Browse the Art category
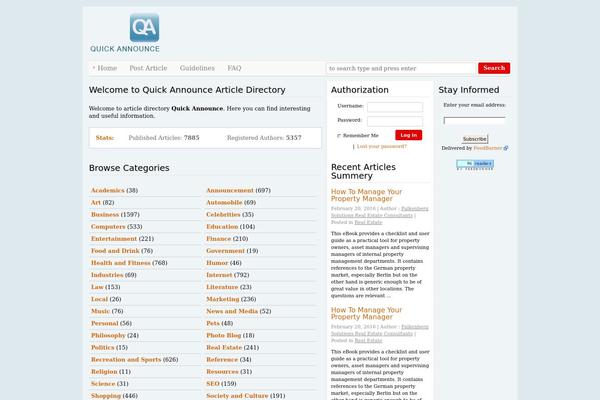The image size is (600, 400). pos(96,202)
